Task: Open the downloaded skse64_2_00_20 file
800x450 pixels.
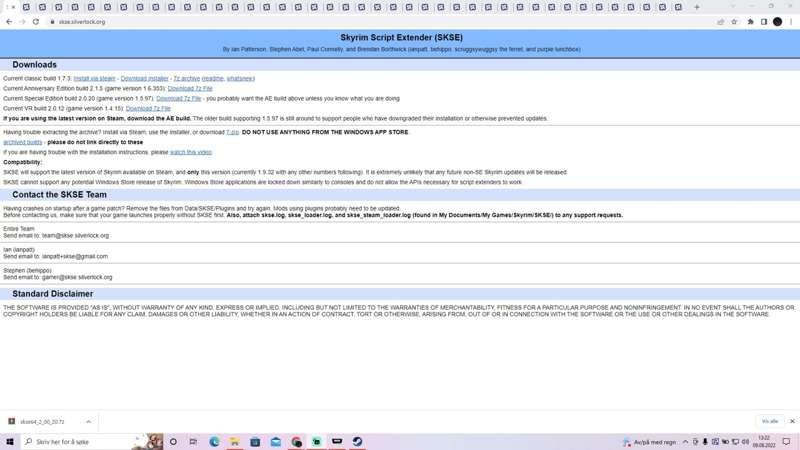Action: pos(42,422)
